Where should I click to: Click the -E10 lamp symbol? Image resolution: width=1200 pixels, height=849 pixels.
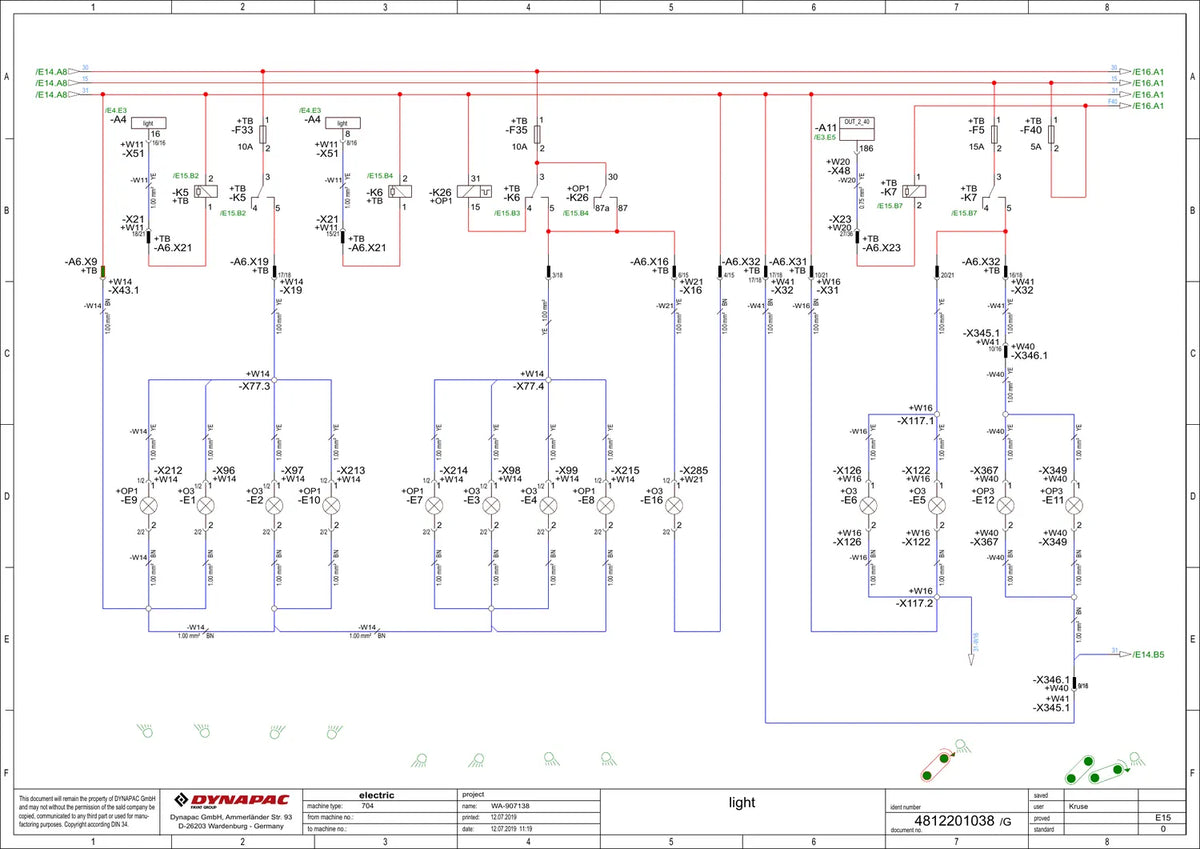331,506
